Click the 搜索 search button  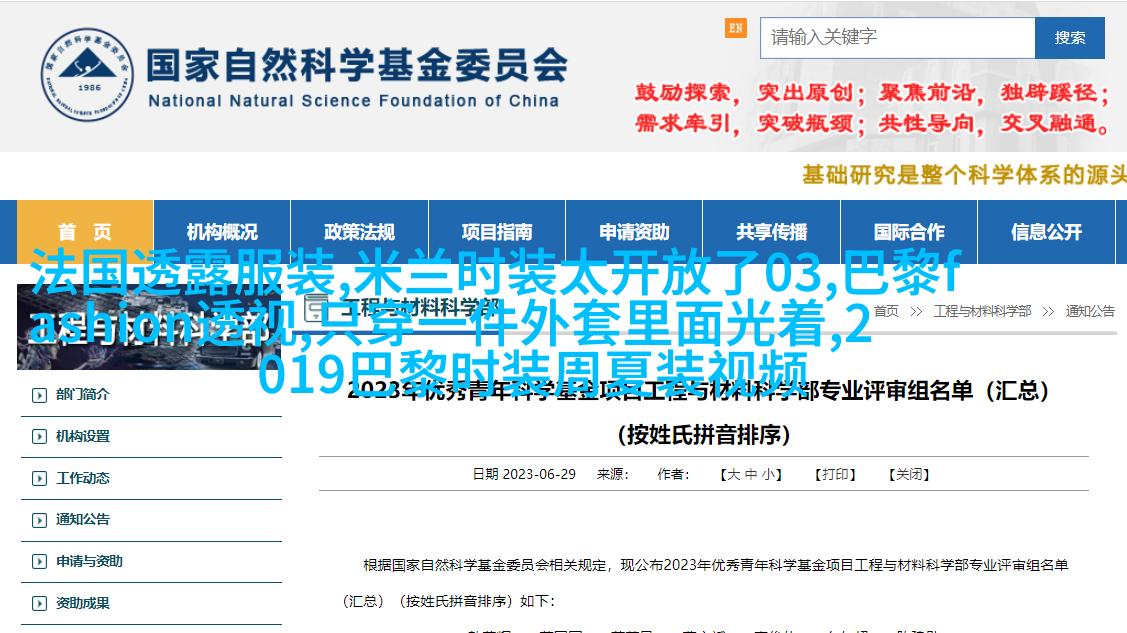click(x=1070, y=37)
